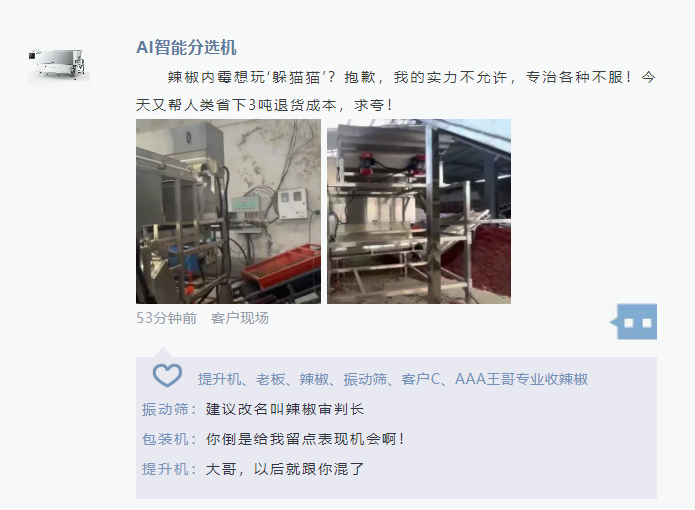View the second photo with red chili pile

[419, 211]
